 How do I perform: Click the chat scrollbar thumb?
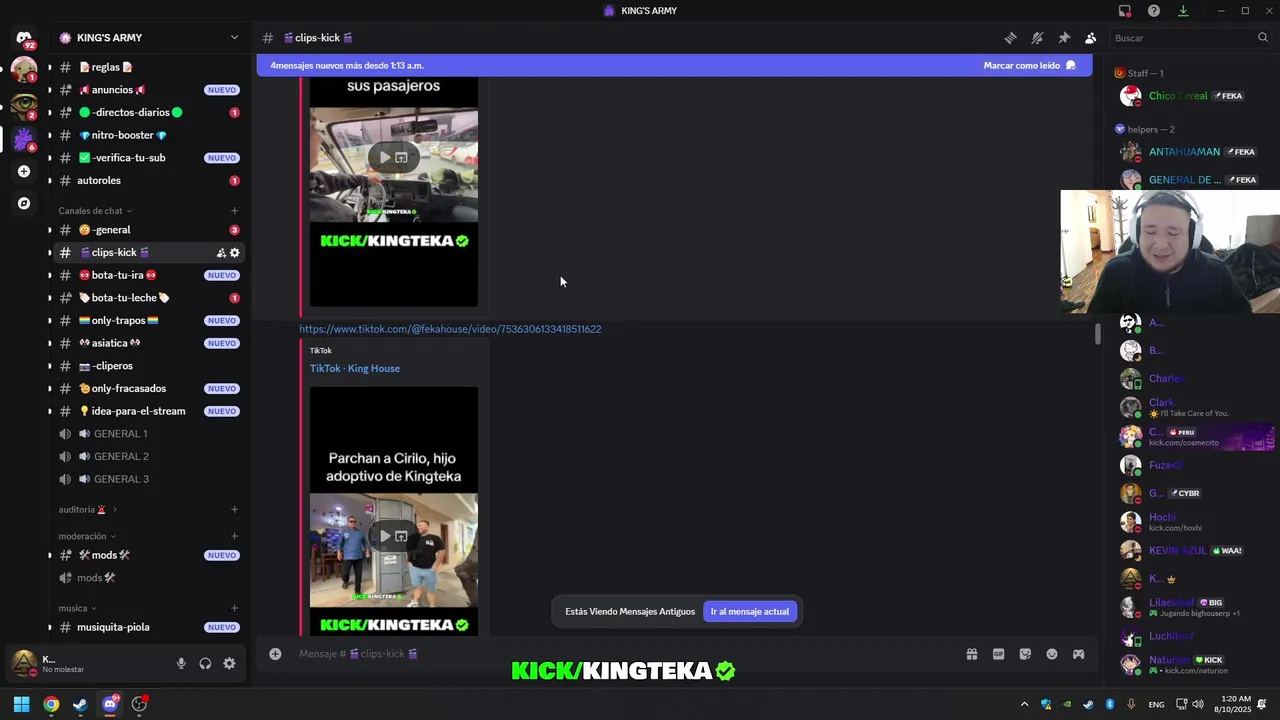coord(1097,334)
